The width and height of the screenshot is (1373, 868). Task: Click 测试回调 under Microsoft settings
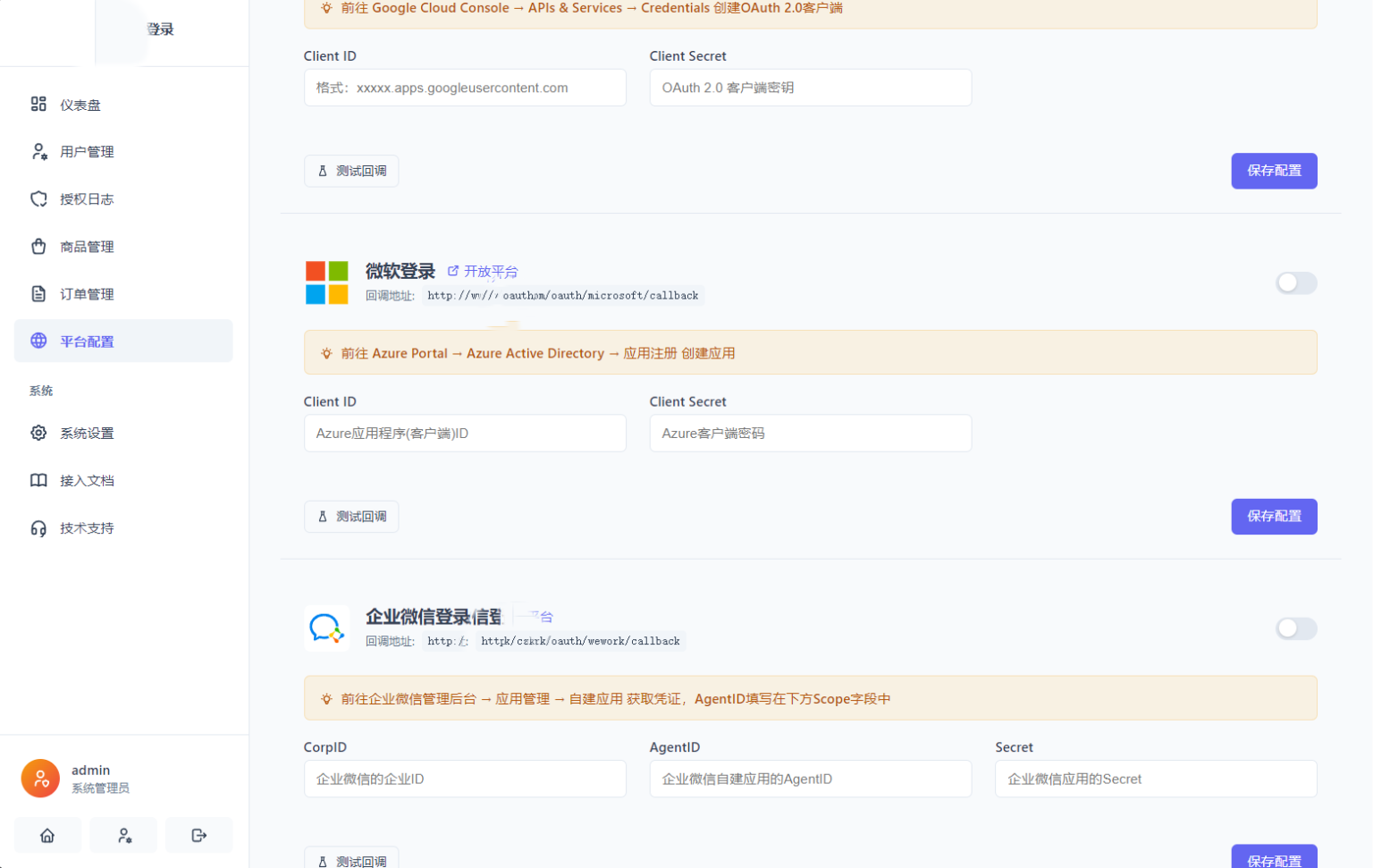pos(351,516)
